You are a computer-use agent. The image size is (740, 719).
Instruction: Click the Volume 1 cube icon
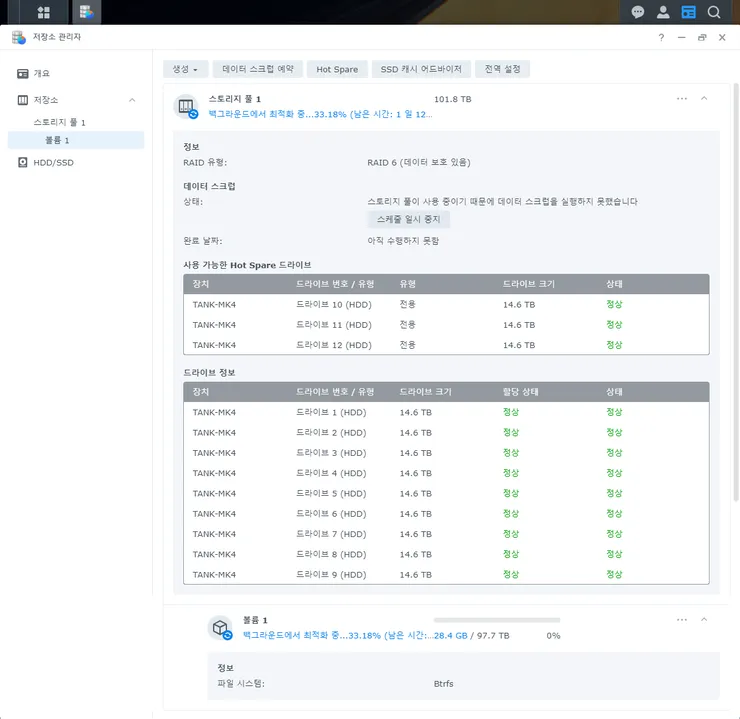tap(220, 628)
